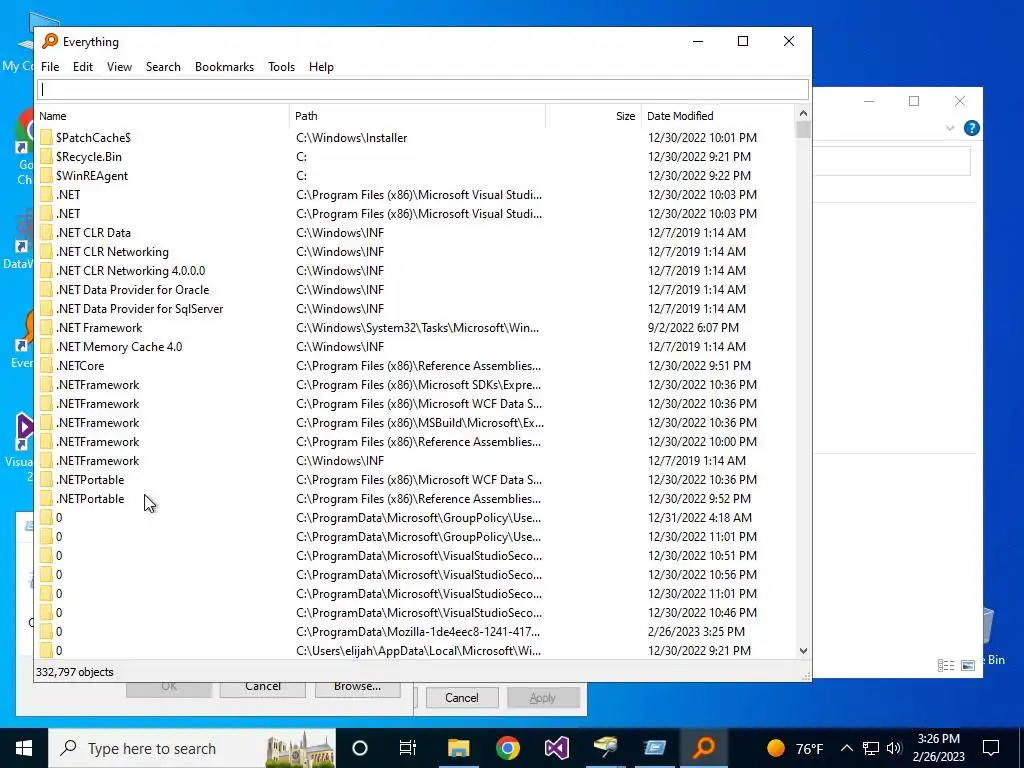Show hidden system tray icons
The width and height of the screenshot is (1024, 768).
point(846,748)
